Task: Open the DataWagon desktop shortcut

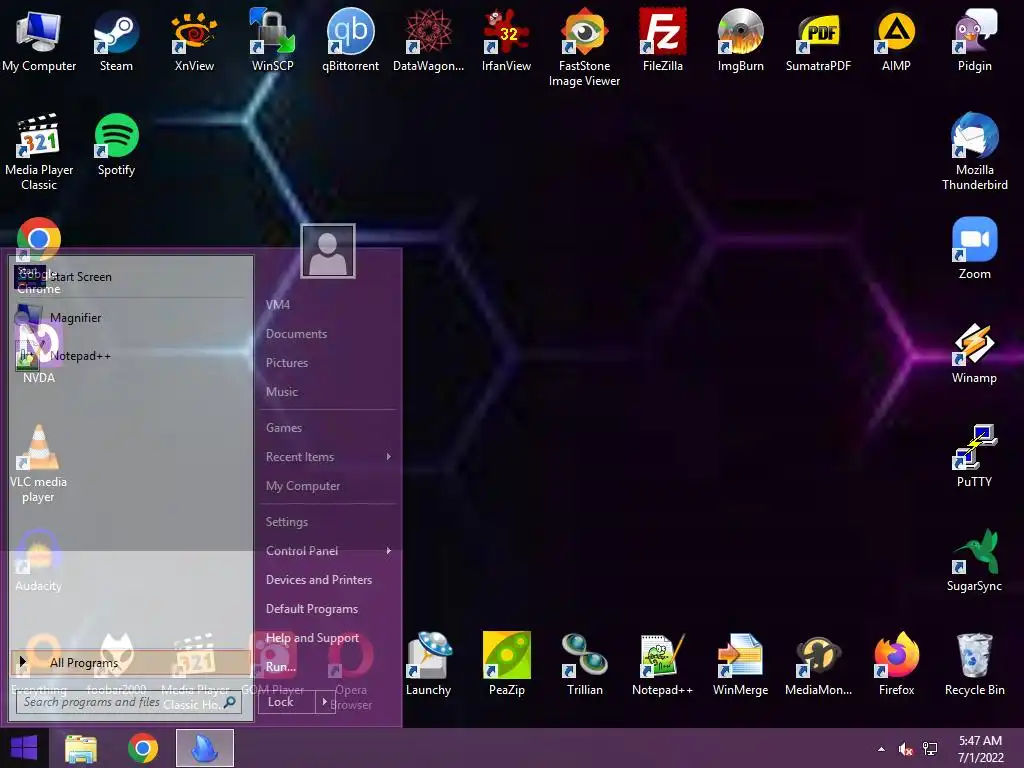Action: (428, 39)
